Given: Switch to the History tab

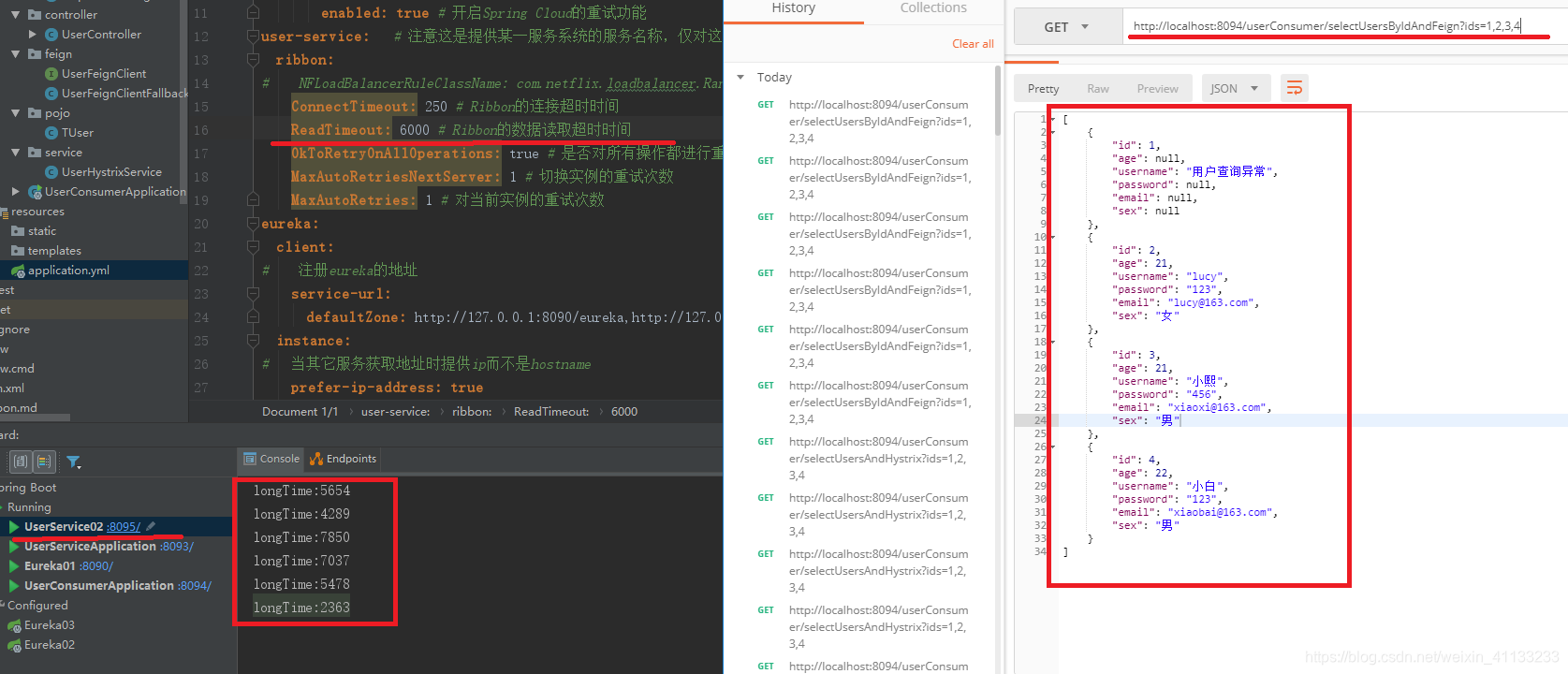Looking at the screenshot, I should [794, 7].
